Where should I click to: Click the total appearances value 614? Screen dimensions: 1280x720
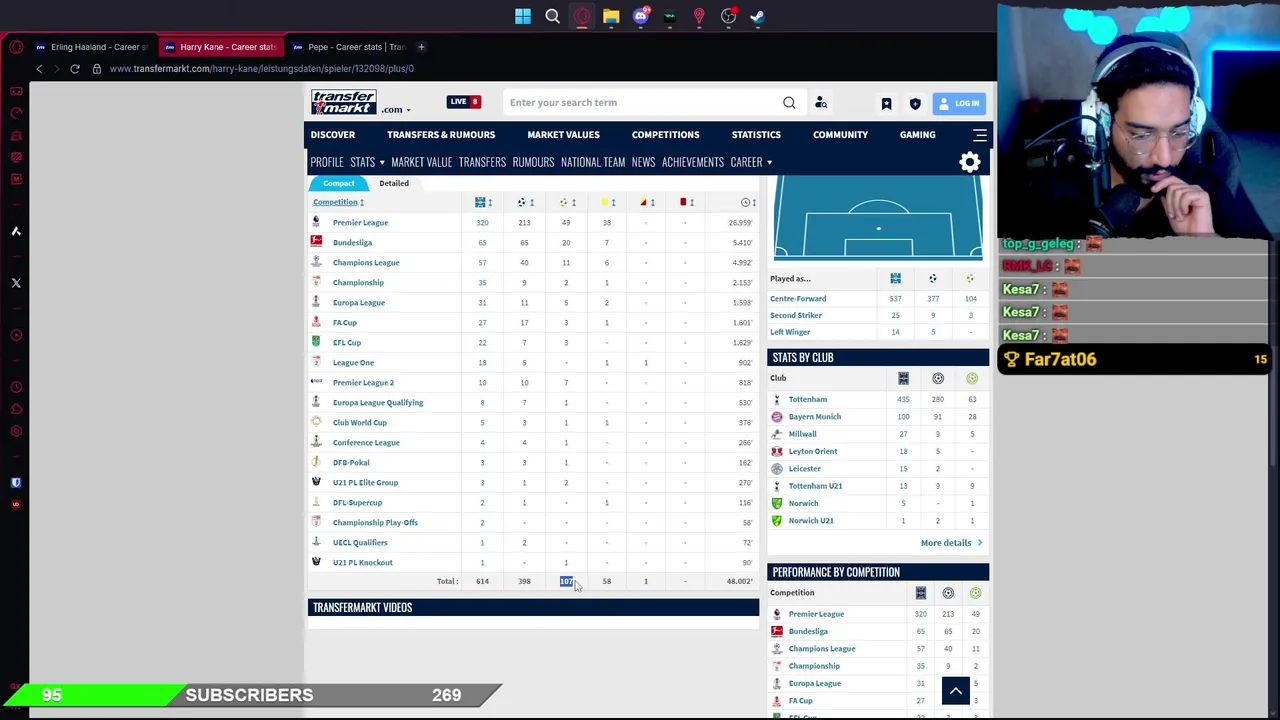482,581
